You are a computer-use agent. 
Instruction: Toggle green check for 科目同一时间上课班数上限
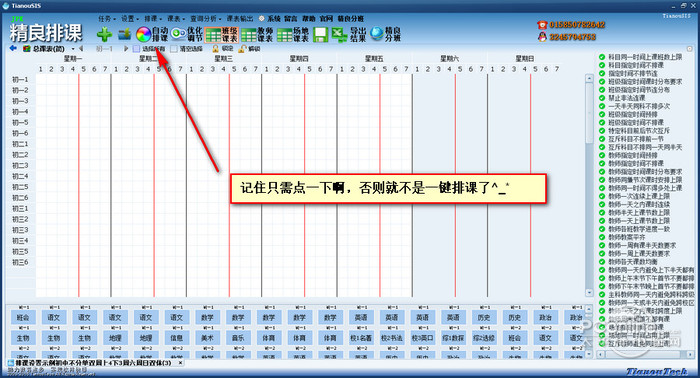click(x=602, y=57)
